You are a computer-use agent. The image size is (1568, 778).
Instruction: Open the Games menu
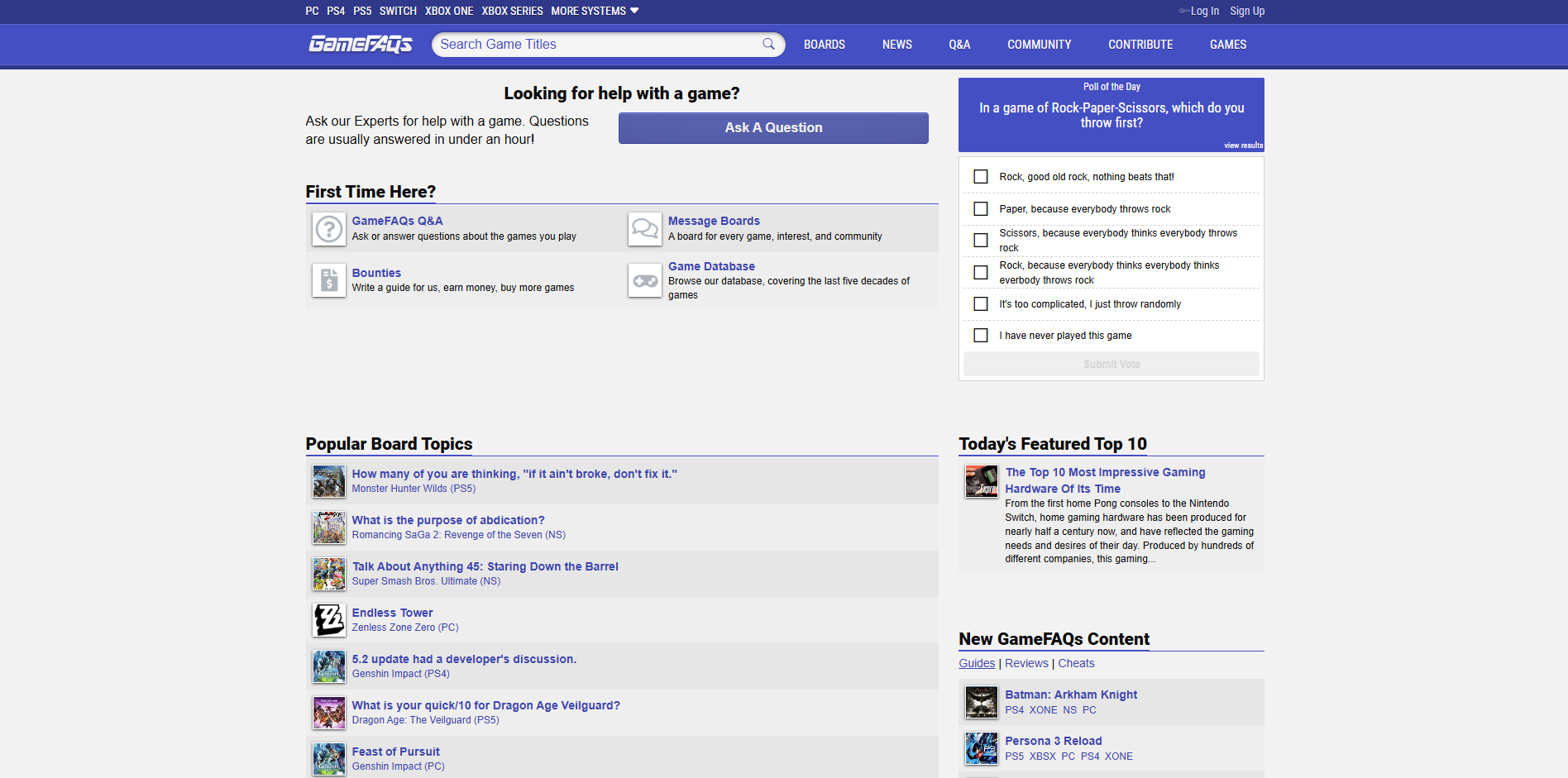pyautogui.click(x=1228, y=45)
